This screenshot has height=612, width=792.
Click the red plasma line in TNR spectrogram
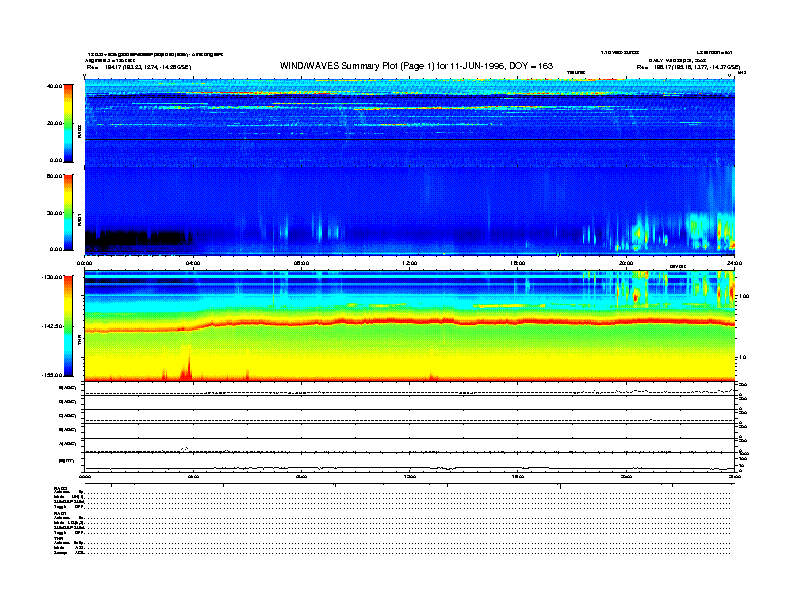410,322
